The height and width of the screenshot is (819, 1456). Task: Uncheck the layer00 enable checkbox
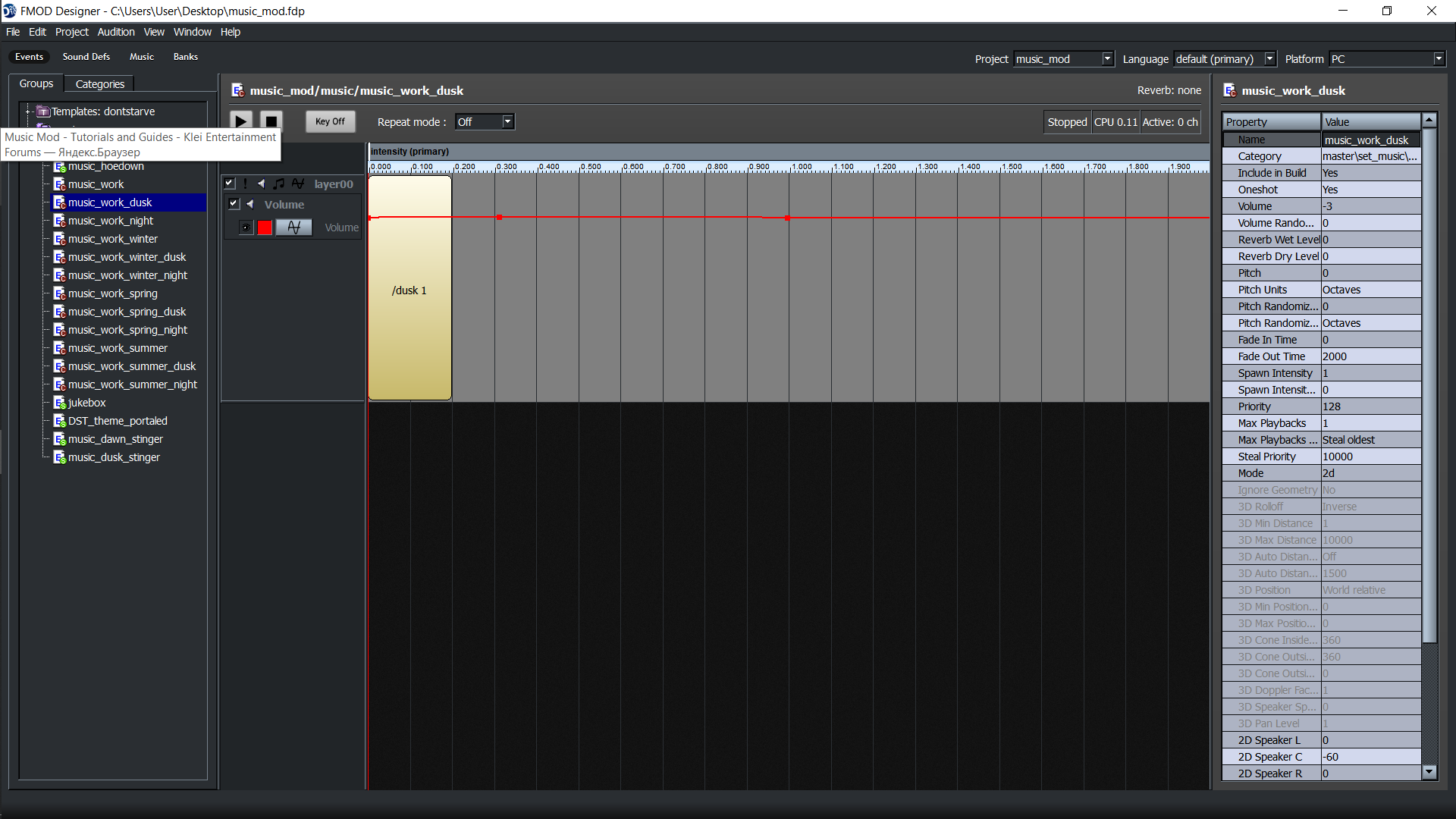(x=230, y=184)
